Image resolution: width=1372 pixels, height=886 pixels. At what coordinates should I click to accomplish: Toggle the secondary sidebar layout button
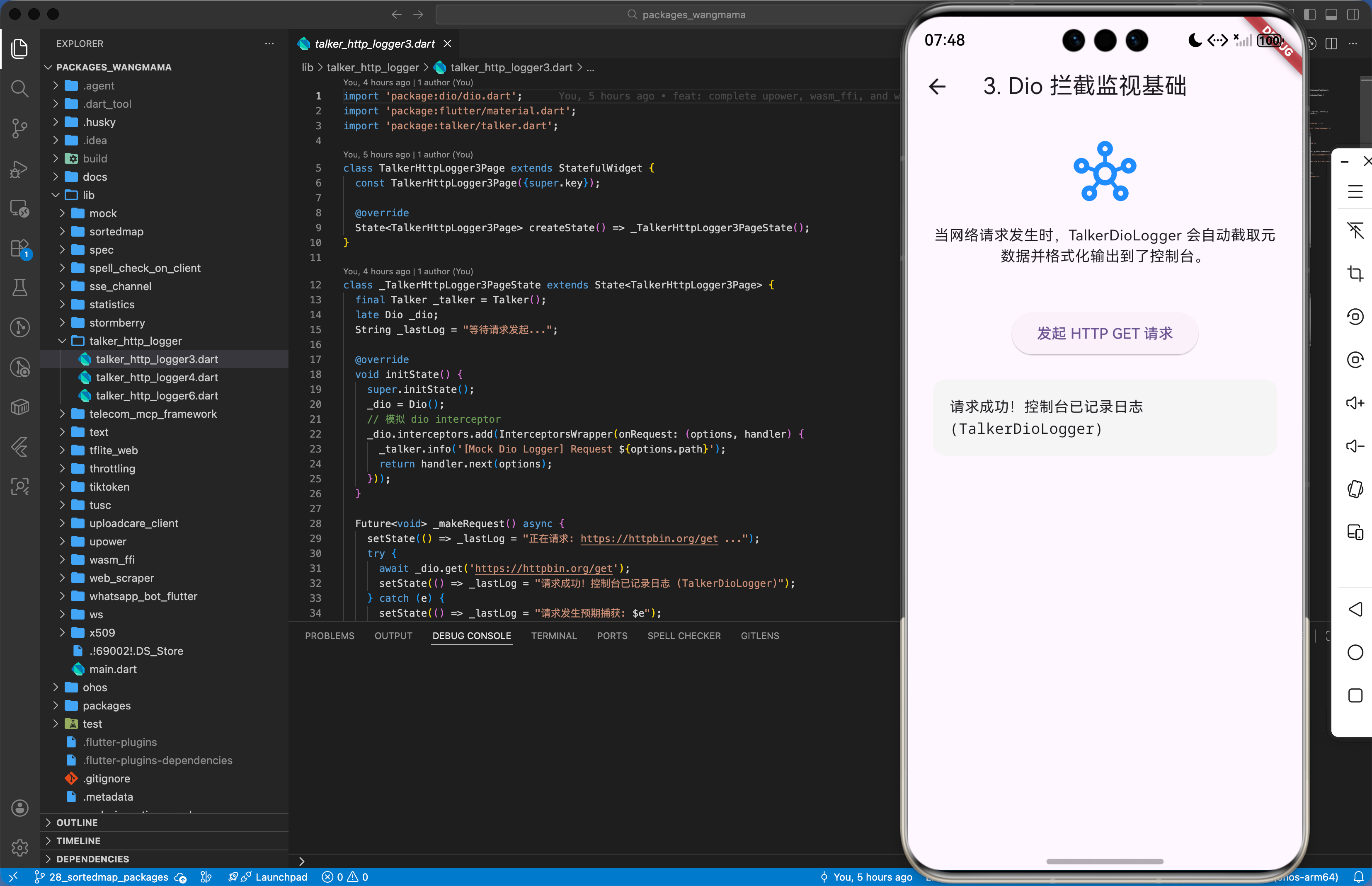pyautogui.click(x=1353, y=15)
